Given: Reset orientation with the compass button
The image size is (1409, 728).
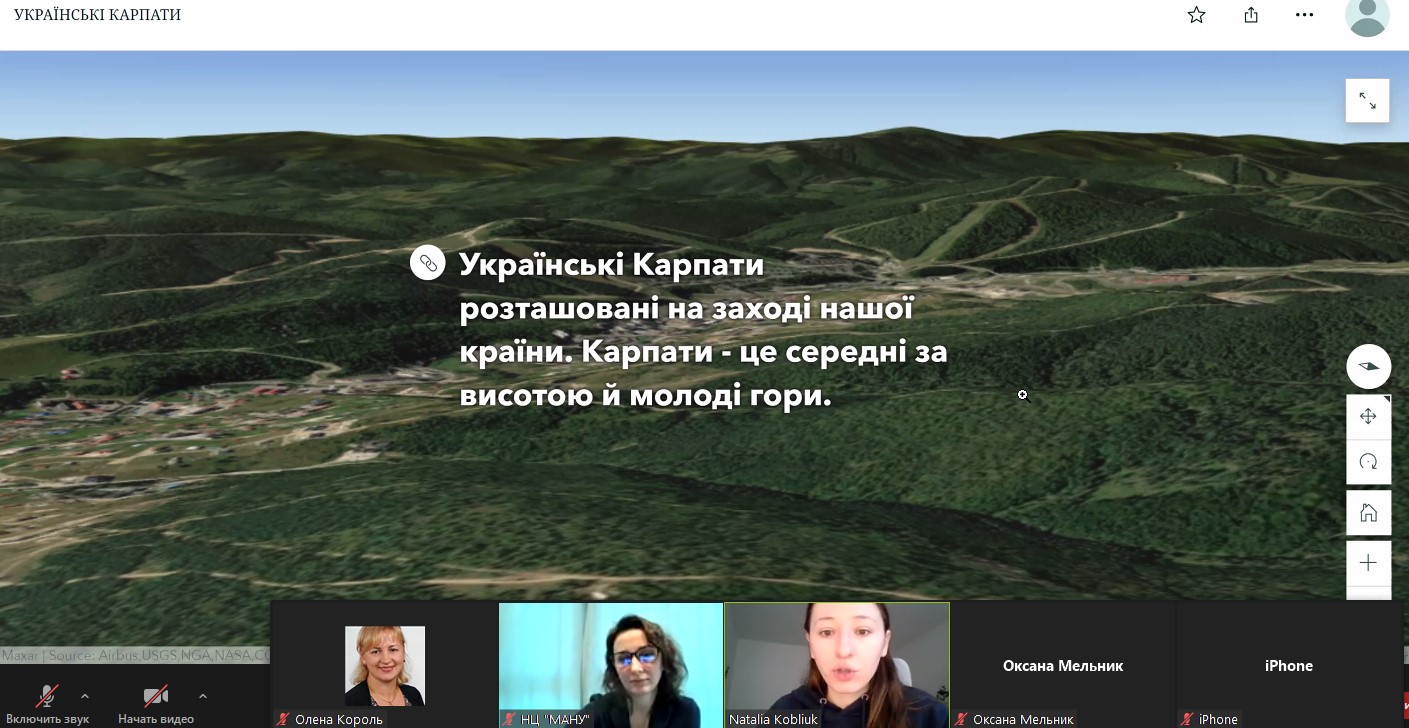Looking at the screenshot, I should (1368, 367).
